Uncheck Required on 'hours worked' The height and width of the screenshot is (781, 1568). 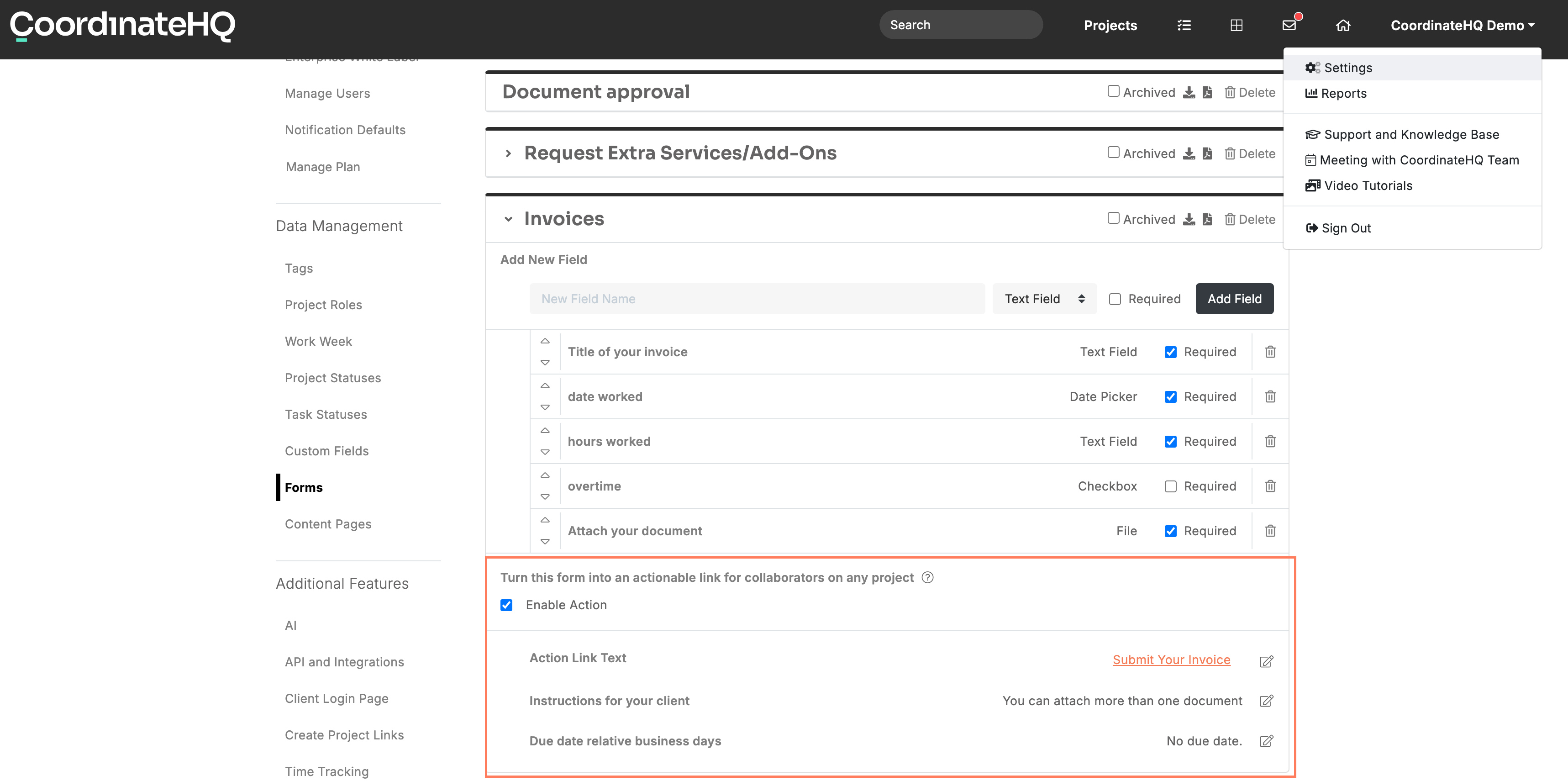pyautogui.click(x=1170, y=441)
